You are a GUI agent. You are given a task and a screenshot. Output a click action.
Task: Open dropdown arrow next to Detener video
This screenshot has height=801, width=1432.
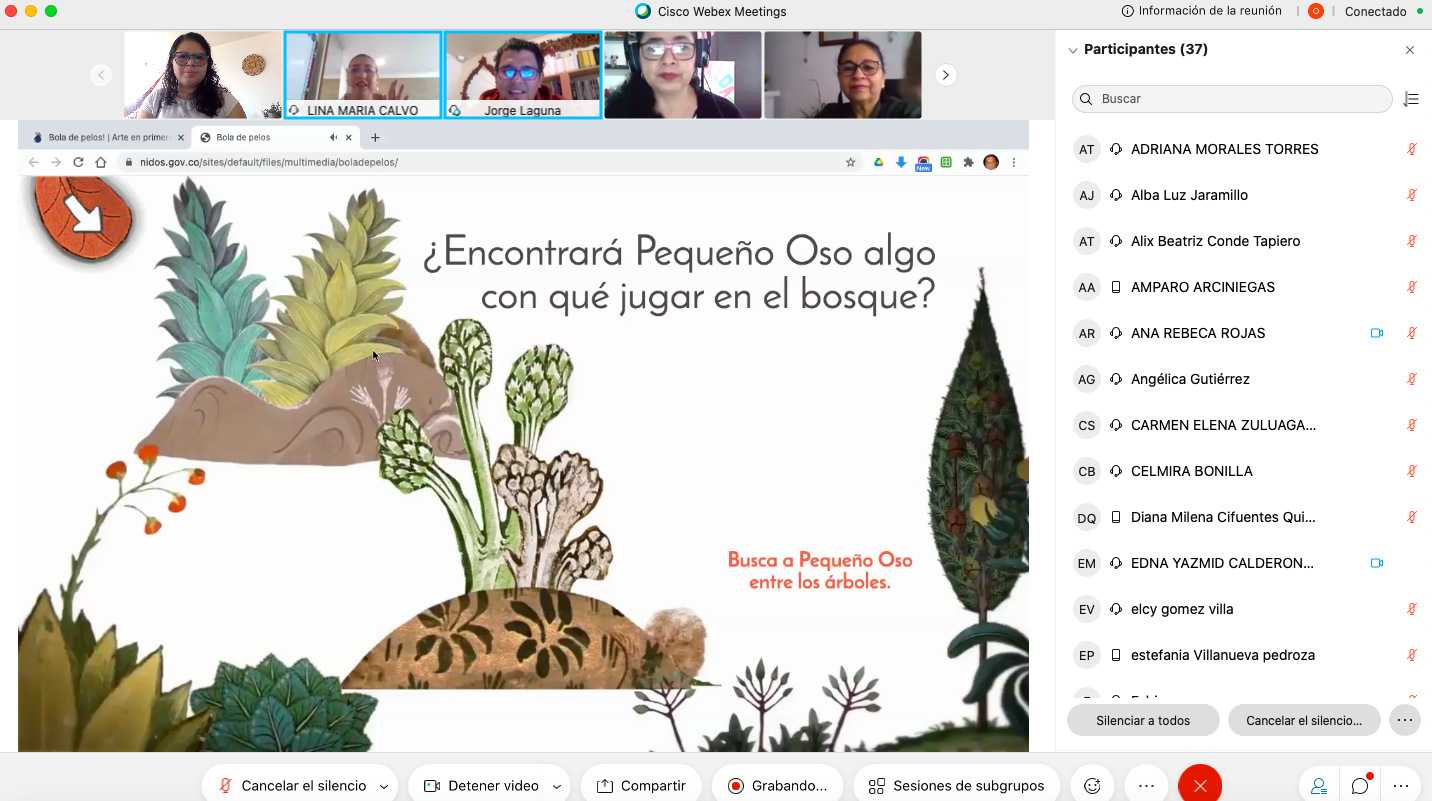[557, 787]
